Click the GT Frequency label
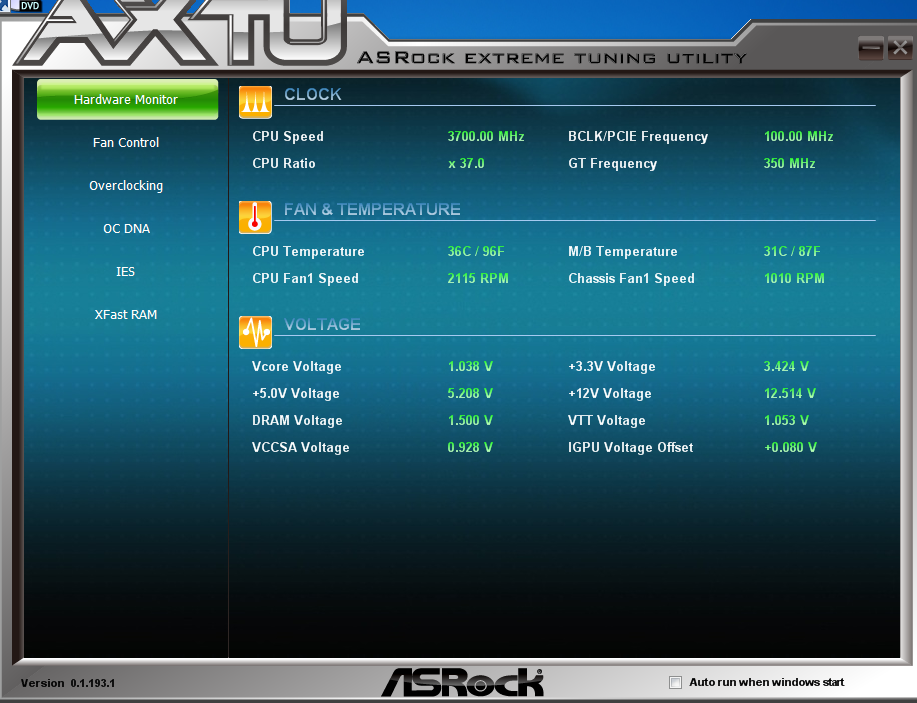The height and width of the screenshot is (703, 917). (x=612, y=163)
